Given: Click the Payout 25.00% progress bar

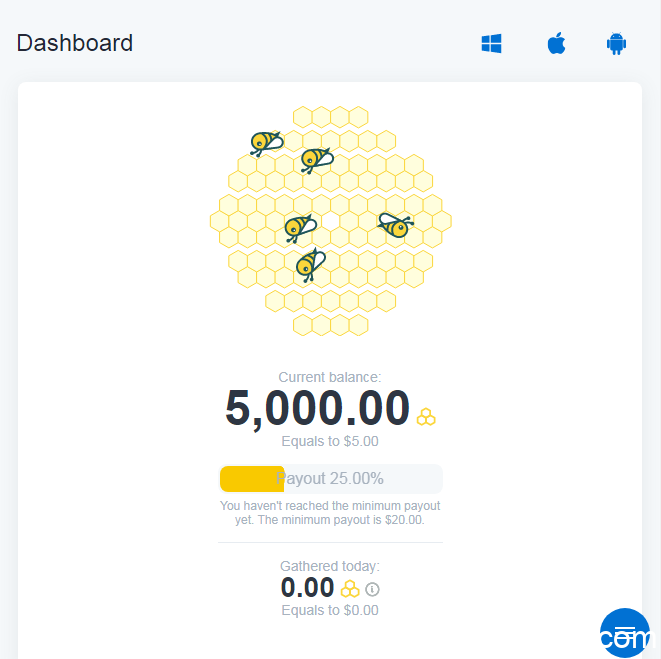Looking at the screenshot, I should pyautogui.click(x=330, y=479).
